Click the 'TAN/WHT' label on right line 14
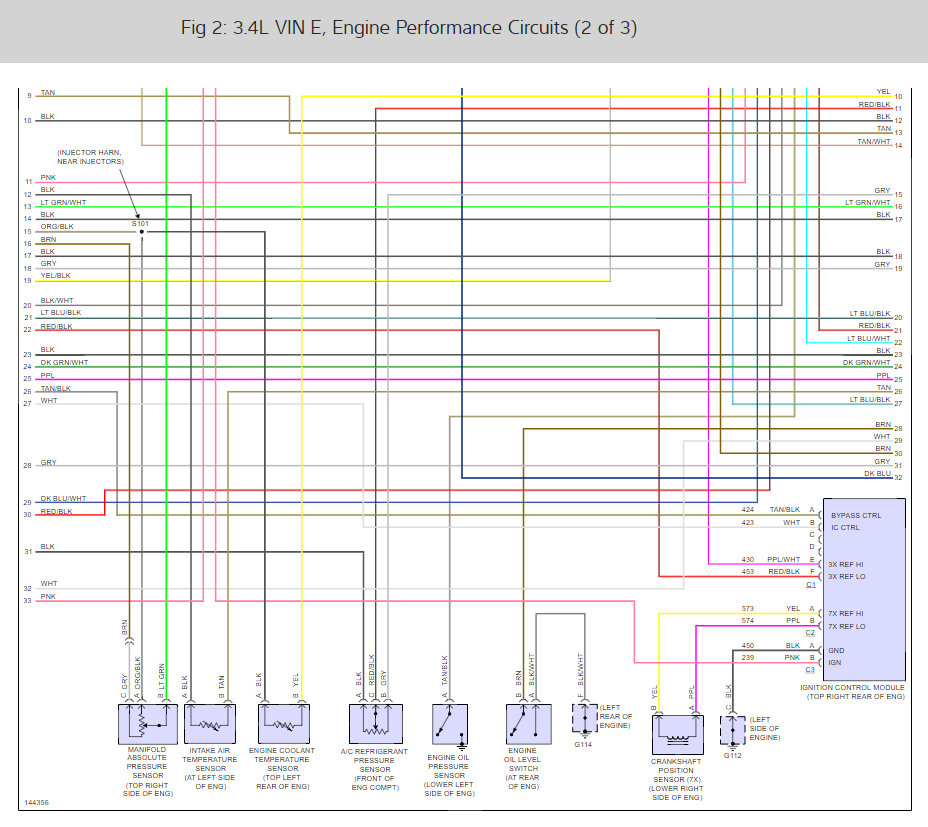Screen dimensions: 928x827 point(874,141)
